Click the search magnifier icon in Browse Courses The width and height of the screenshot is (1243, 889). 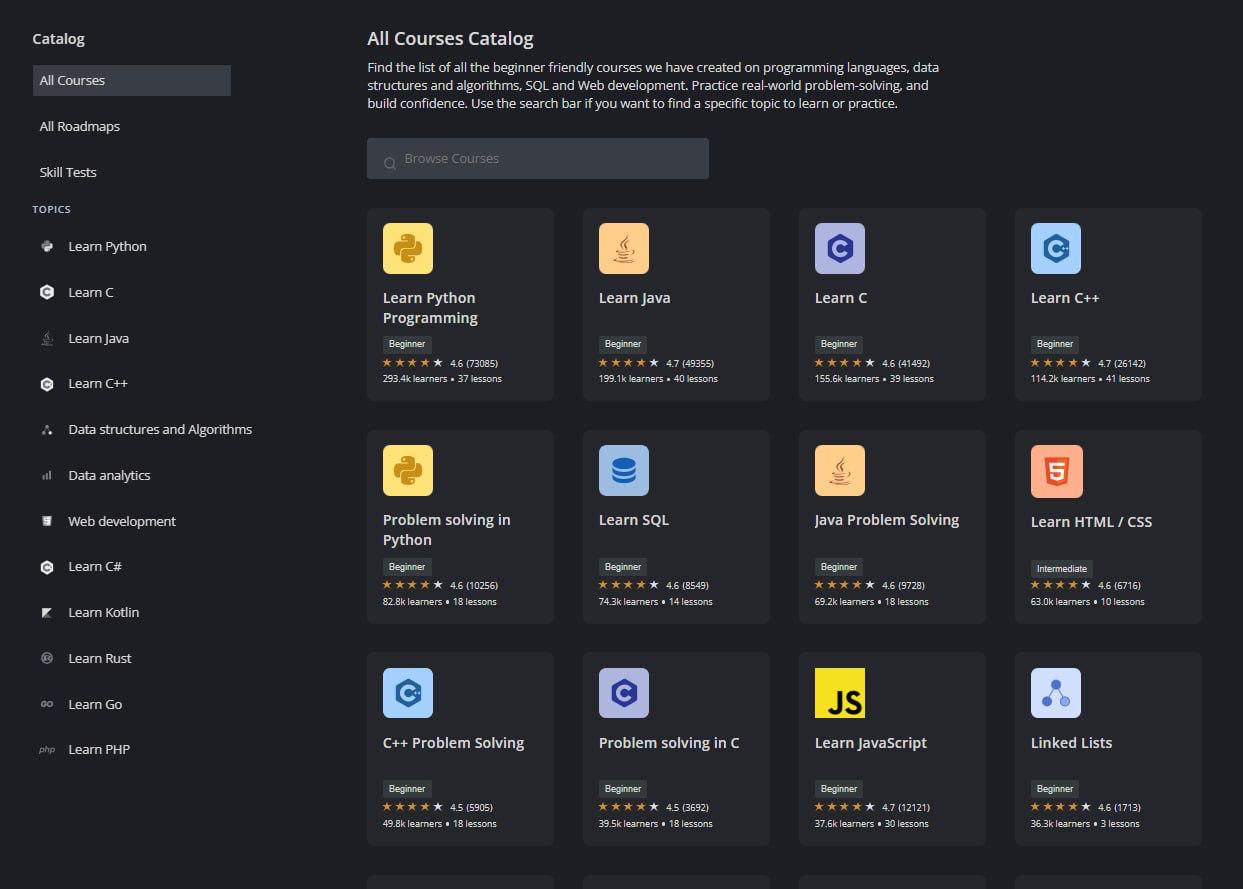pyautogui.click(x=390, y=160)
